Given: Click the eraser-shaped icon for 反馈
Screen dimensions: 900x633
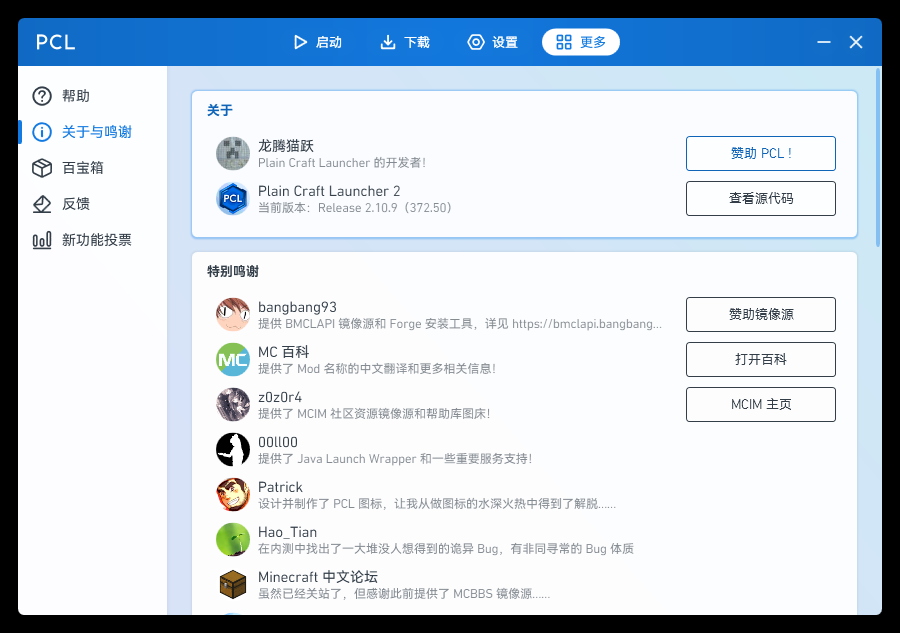Looking at the screenshot, I should point(42,204).
